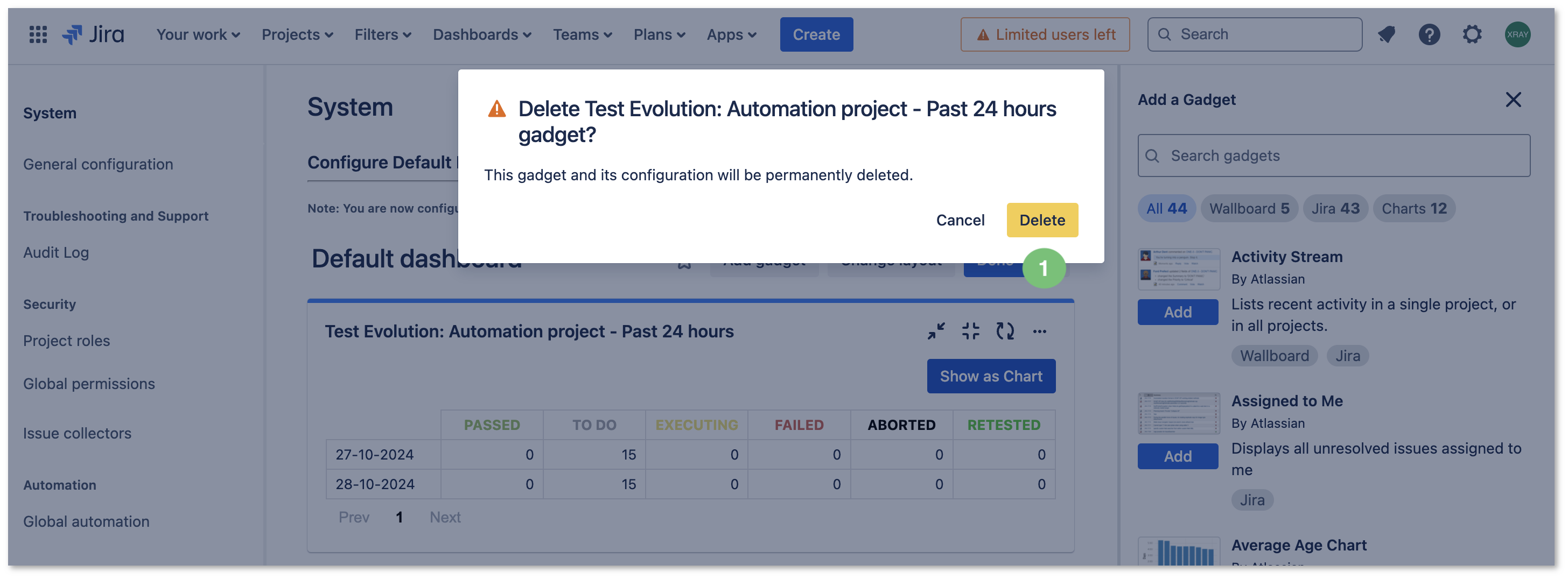
Task: Click page 1 in pagination
Action: pos(398,517)
